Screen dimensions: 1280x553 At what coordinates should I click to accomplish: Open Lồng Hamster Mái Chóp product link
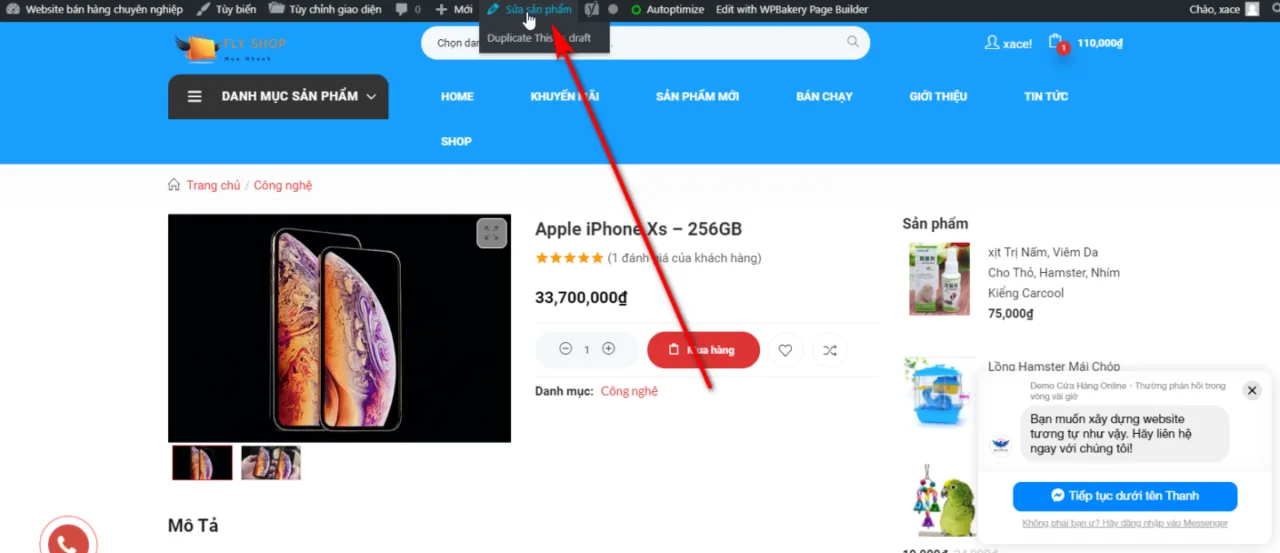(1054, 366)
